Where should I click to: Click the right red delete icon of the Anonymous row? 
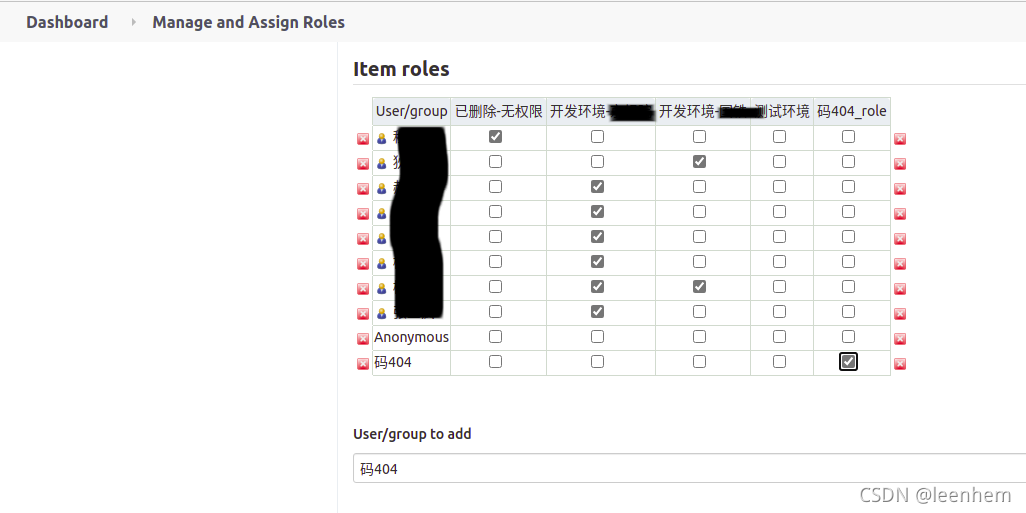900,338
